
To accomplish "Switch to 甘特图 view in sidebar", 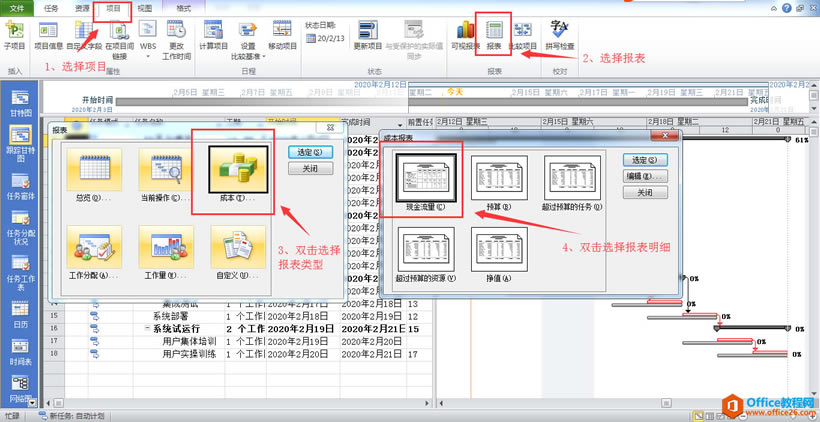I will [21, 104].
